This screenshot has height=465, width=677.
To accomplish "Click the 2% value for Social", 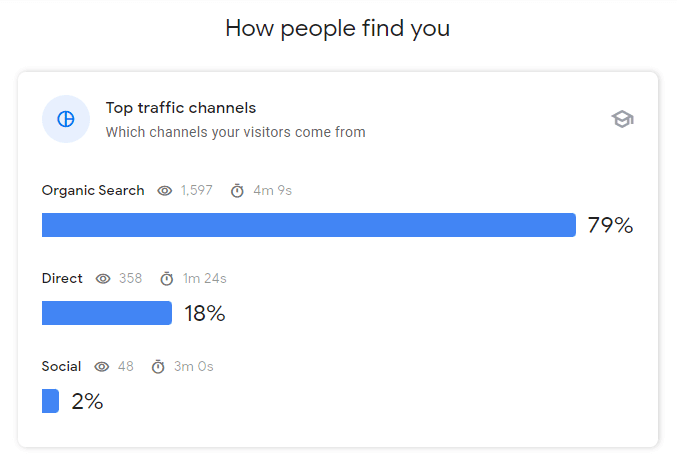I will [x=87, y=401].
